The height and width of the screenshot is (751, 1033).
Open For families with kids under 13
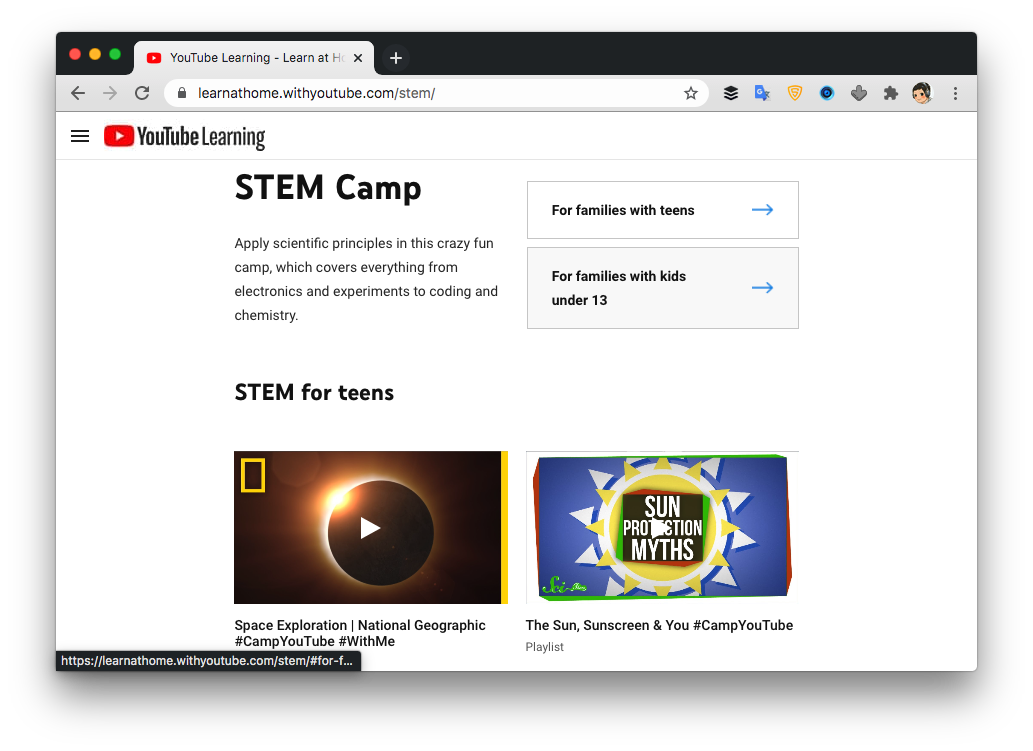click(663, 288)
